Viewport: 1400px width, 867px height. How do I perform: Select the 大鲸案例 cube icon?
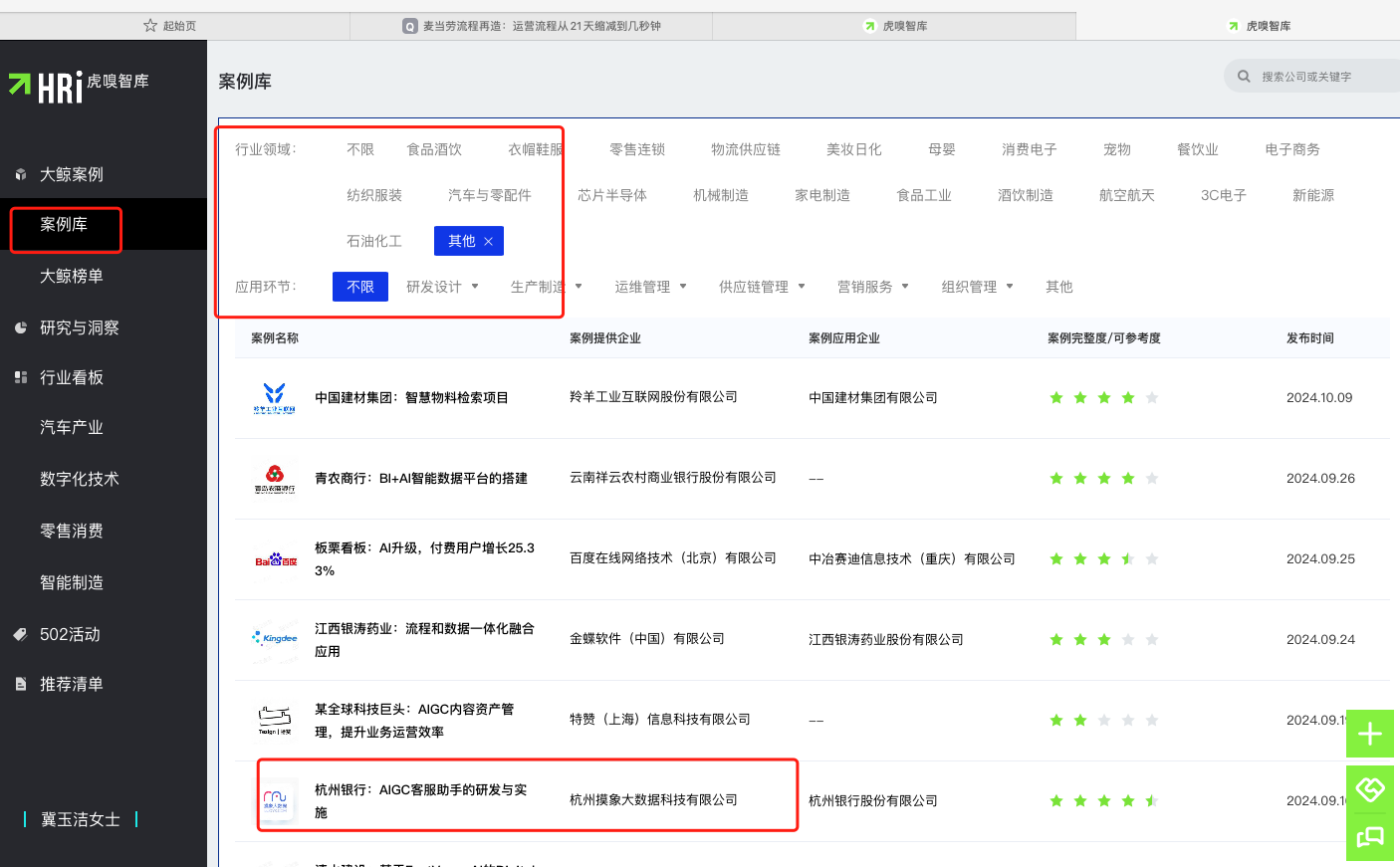coord(22,173)
